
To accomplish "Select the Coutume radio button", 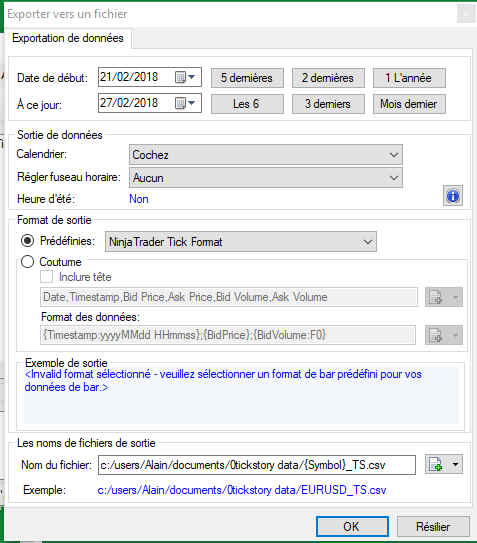I will (27, 262).
